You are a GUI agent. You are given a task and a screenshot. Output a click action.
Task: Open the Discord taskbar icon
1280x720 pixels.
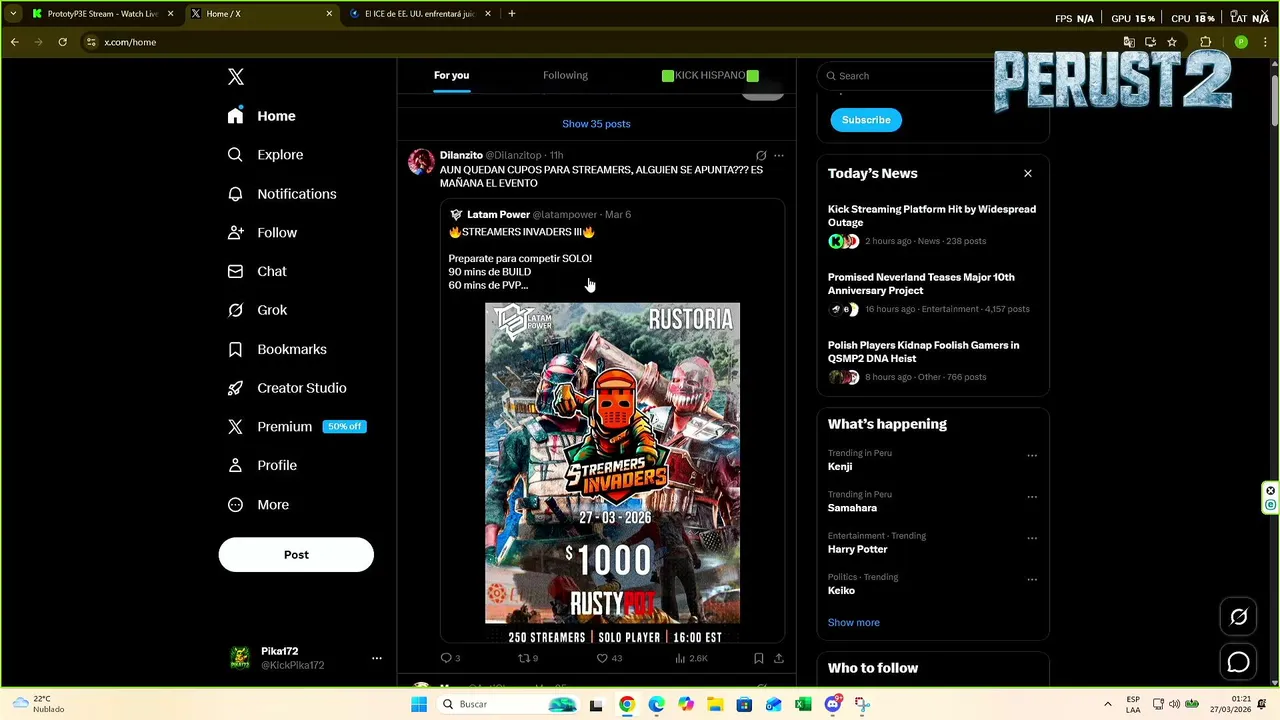coord(832,705)
